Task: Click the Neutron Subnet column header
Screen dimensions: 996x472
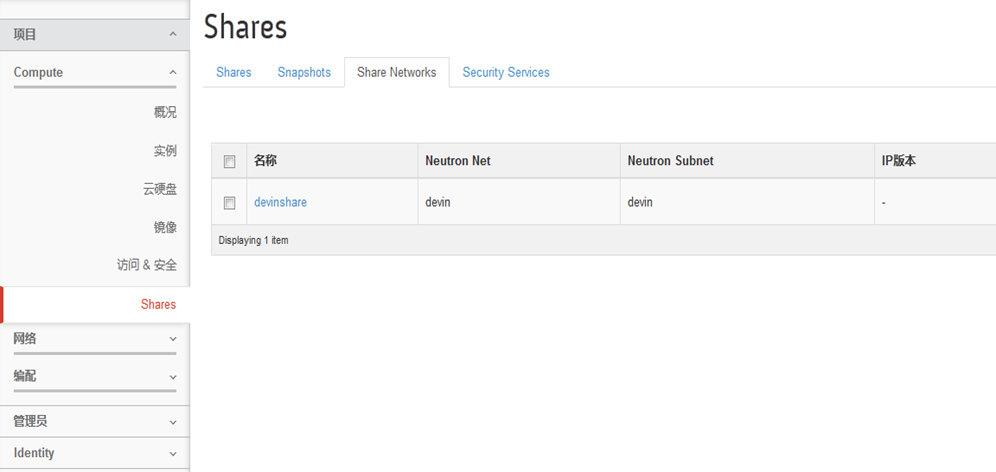Action: (670, 161)
